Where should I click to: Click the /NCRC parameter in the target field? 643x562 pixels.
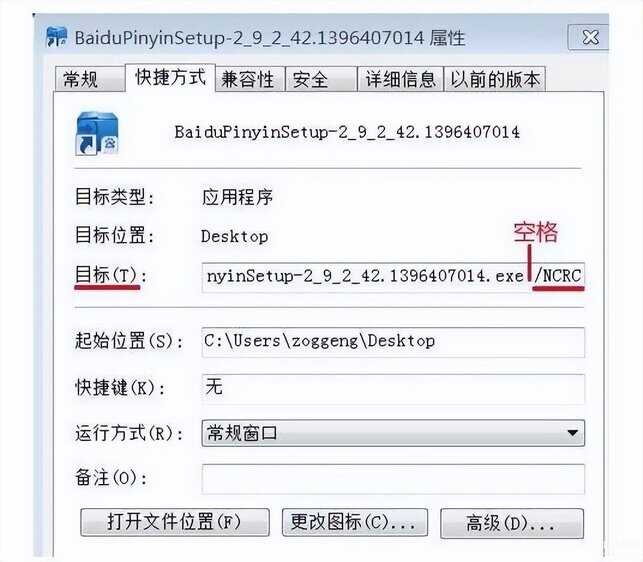[x=558, y=276]
